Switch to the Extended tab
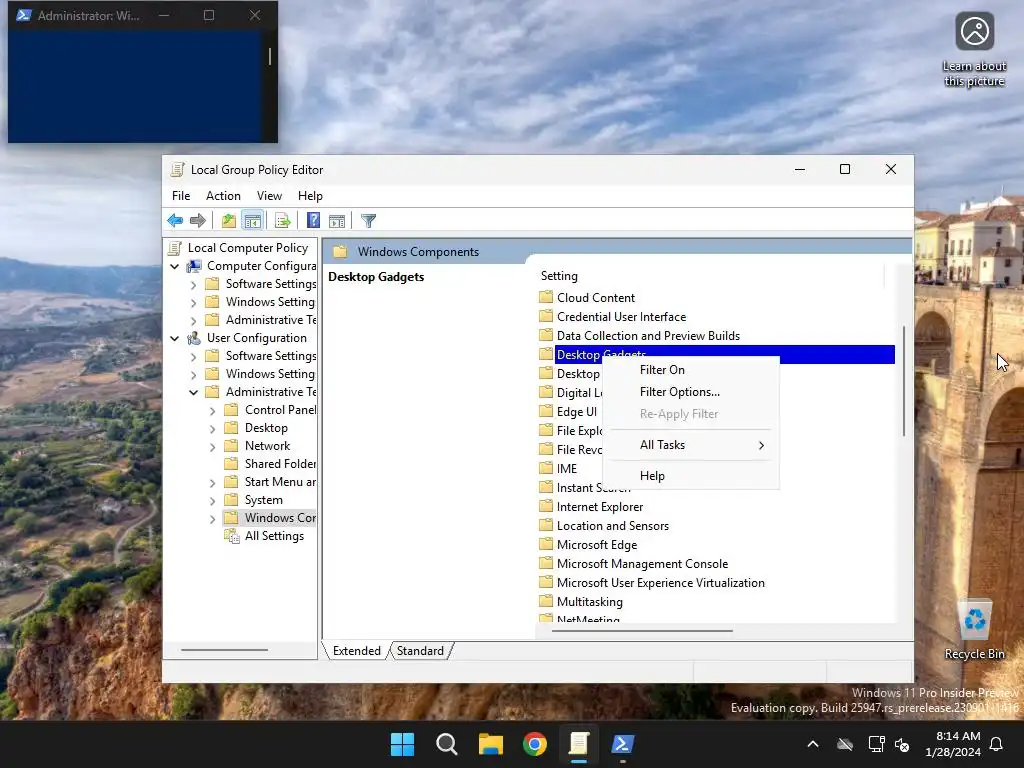 pos(357,650)
